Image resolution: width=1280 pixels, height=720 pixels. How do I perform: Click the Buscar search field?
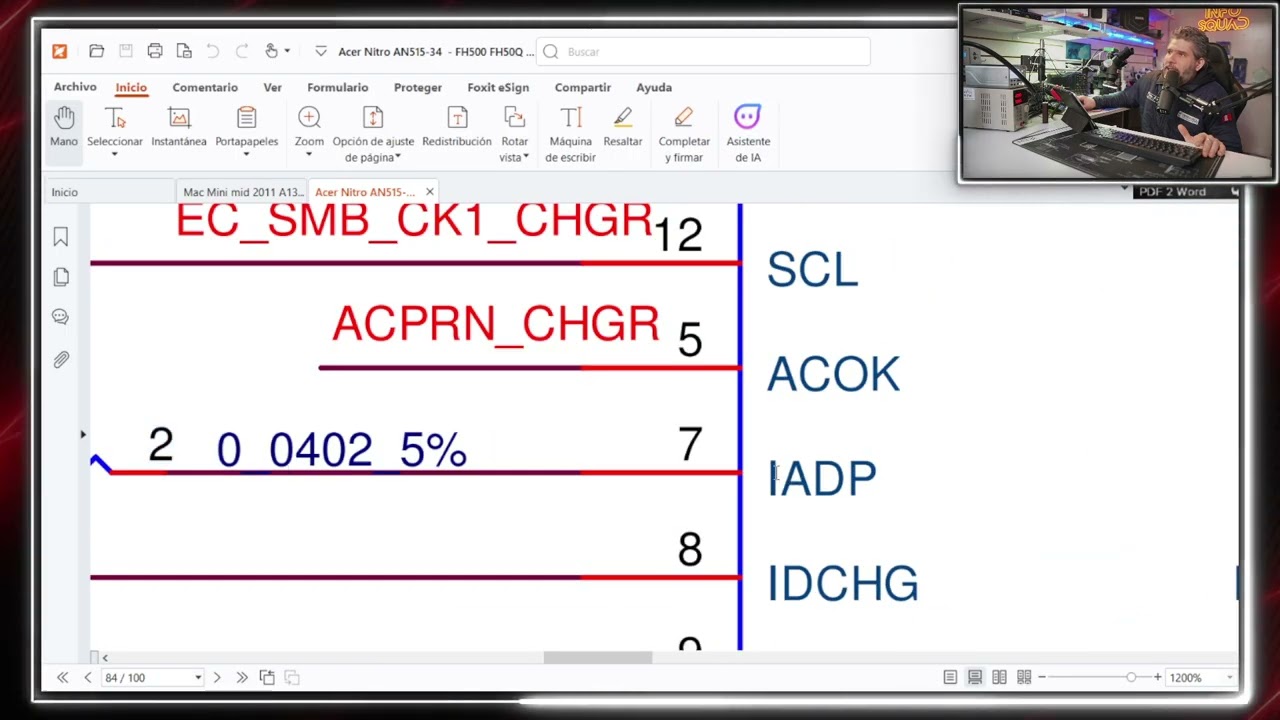point(703,51)
